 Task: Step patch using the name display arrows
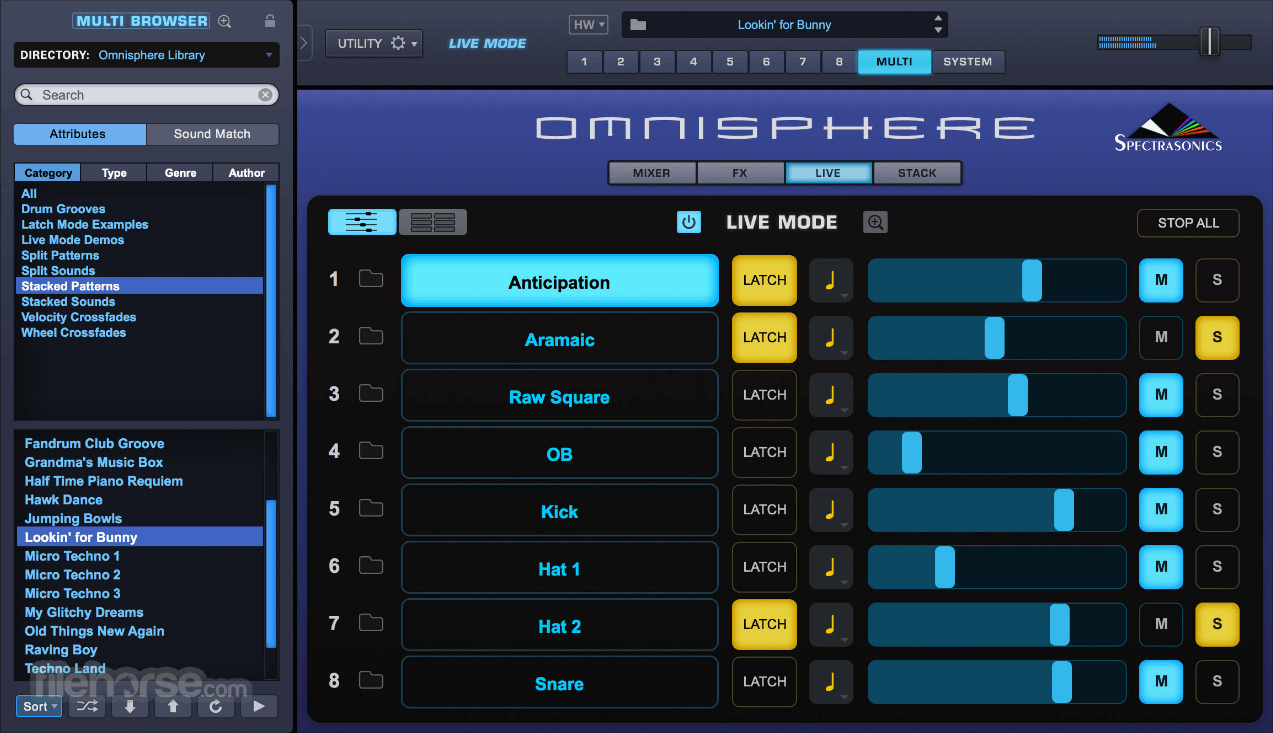(x=937, y=25)
